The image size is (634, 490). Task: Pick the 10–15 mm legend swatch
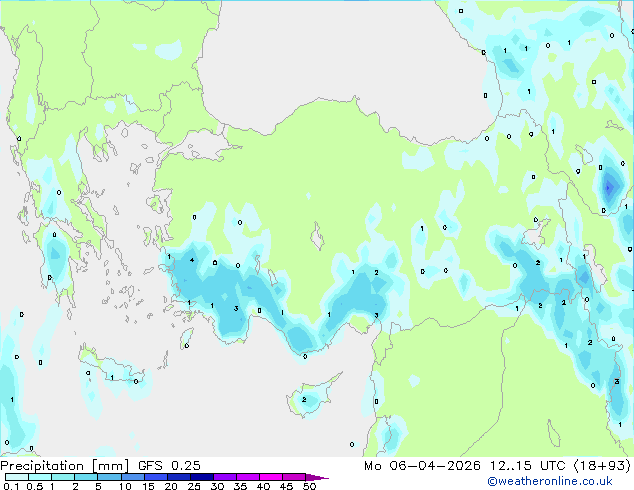[132, 477]
